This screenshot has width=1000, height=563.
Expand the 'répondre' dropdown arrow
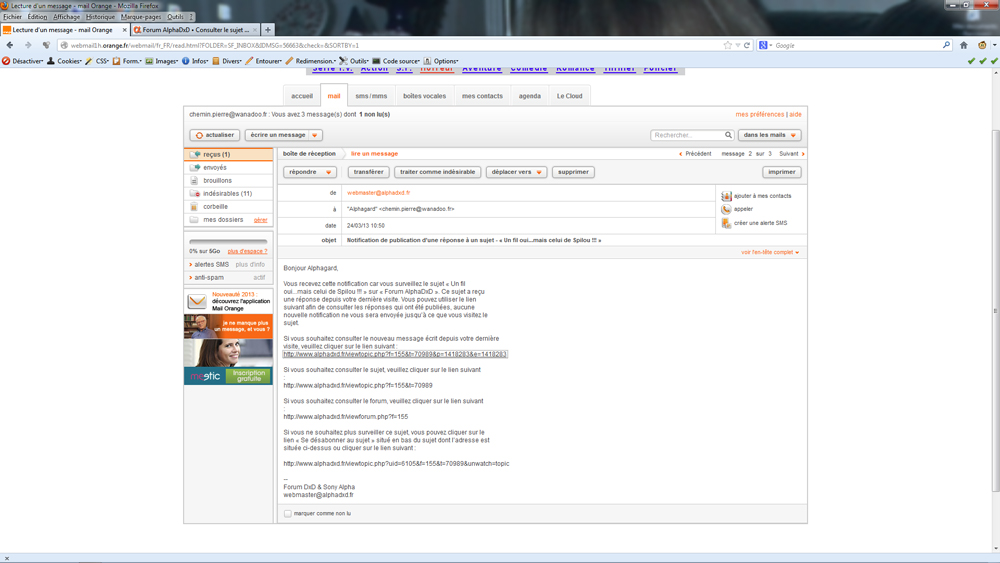(328, 172)
